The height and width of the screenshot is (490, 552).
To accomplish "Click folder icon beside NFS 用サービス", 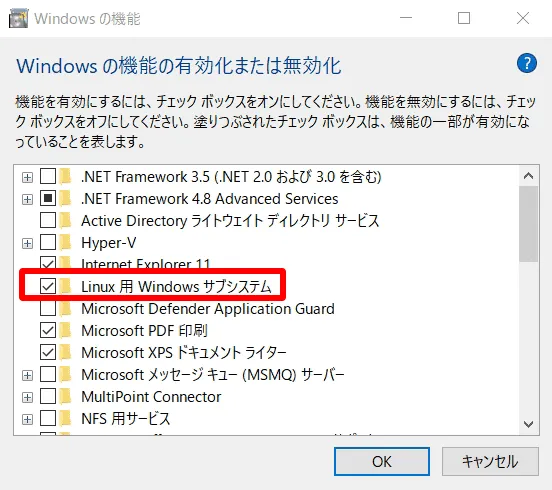I will point(66,419).
